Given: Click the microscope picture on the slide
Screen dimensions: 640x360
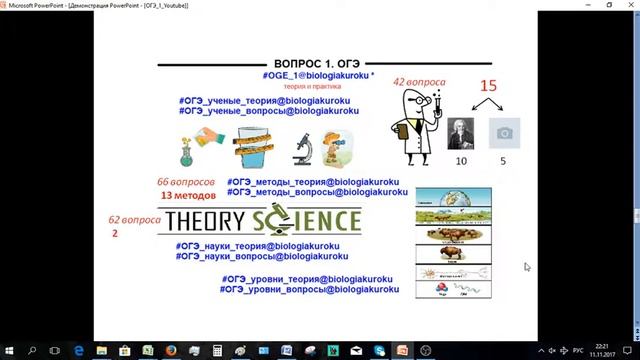Looking at the screenshot, I should point(302,149).
